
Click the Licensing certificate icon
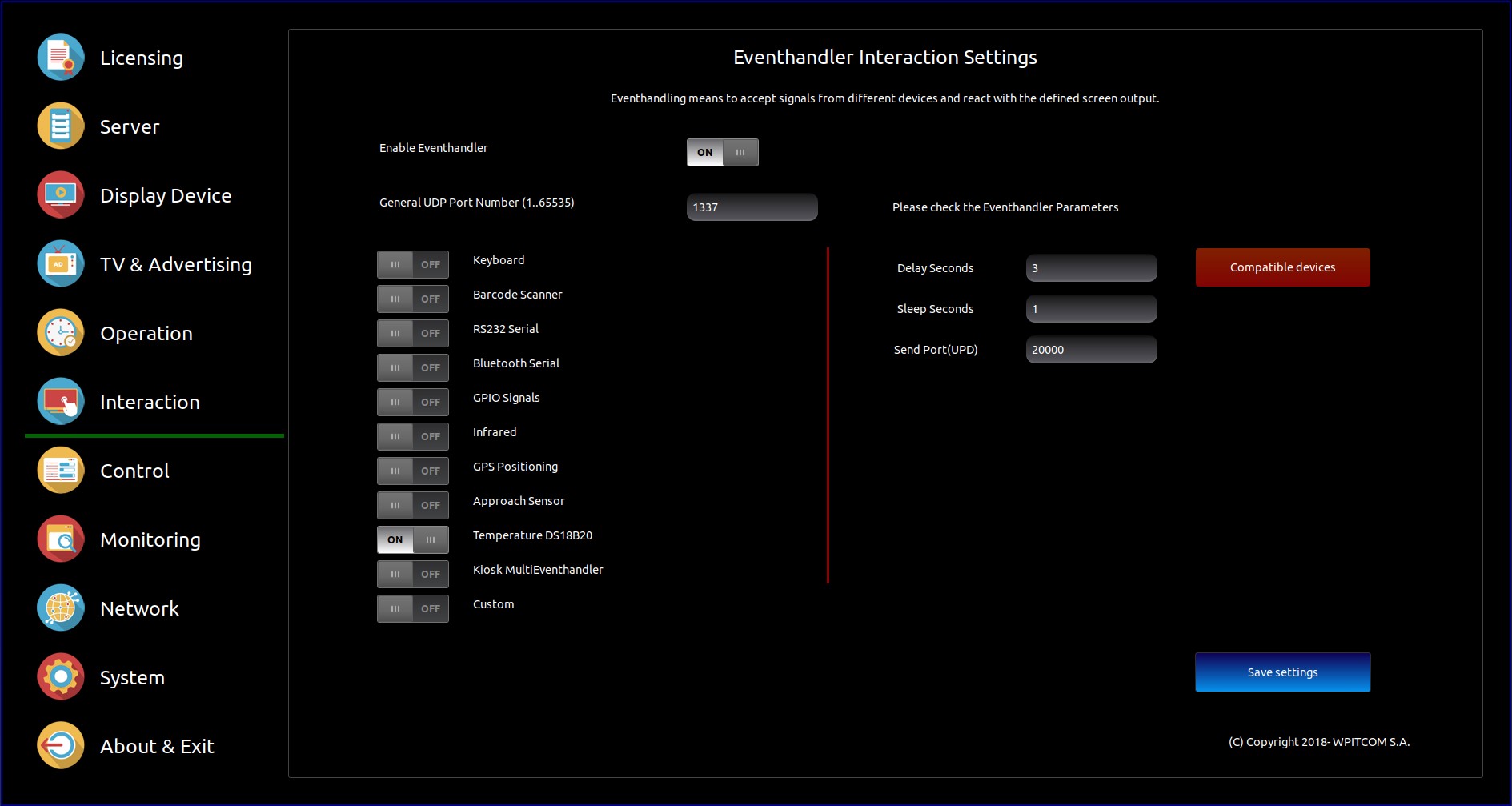pos(61,58)
